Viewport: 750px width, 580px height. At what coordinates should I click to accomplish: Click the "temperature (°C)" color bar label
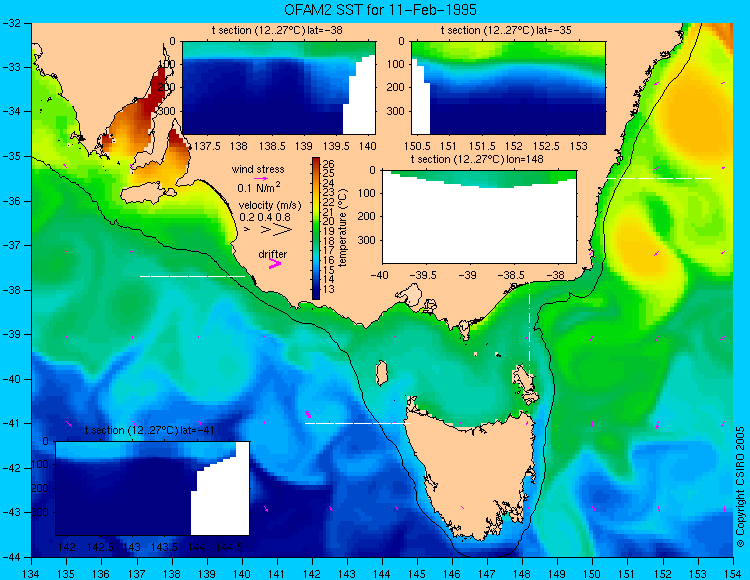click(x=343, y=228)
